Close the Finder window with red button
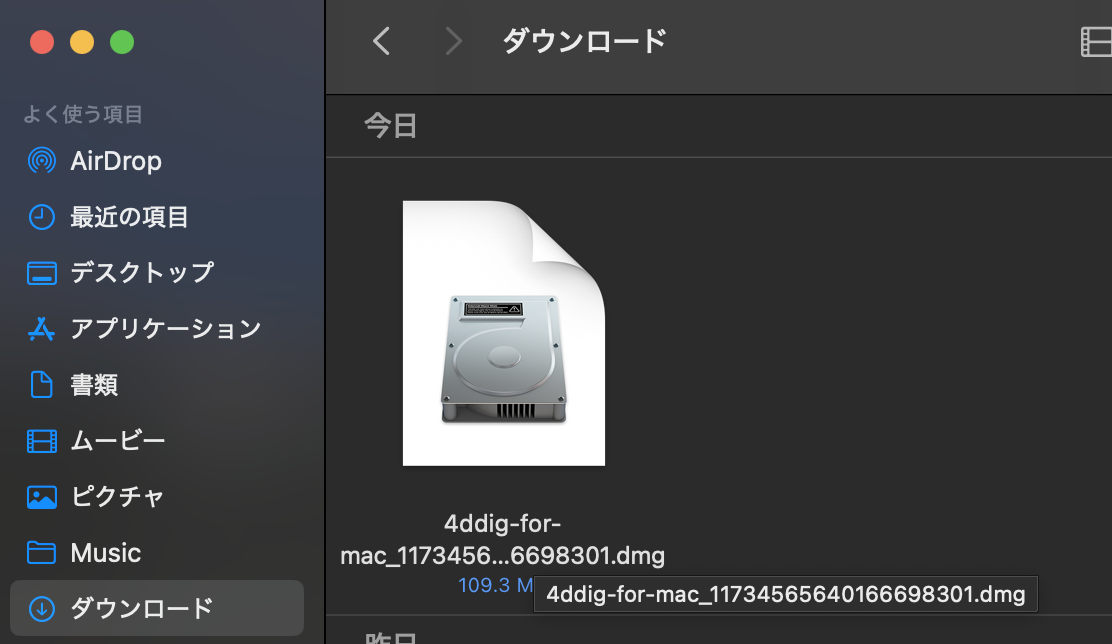 pyautogui.click(x=42, y=42)
